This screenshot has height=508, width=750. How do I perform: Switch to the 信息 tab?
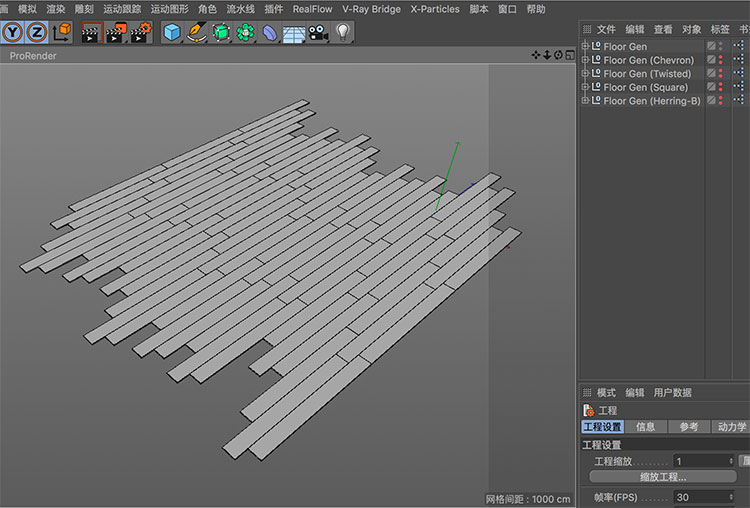tap(645, 427)
